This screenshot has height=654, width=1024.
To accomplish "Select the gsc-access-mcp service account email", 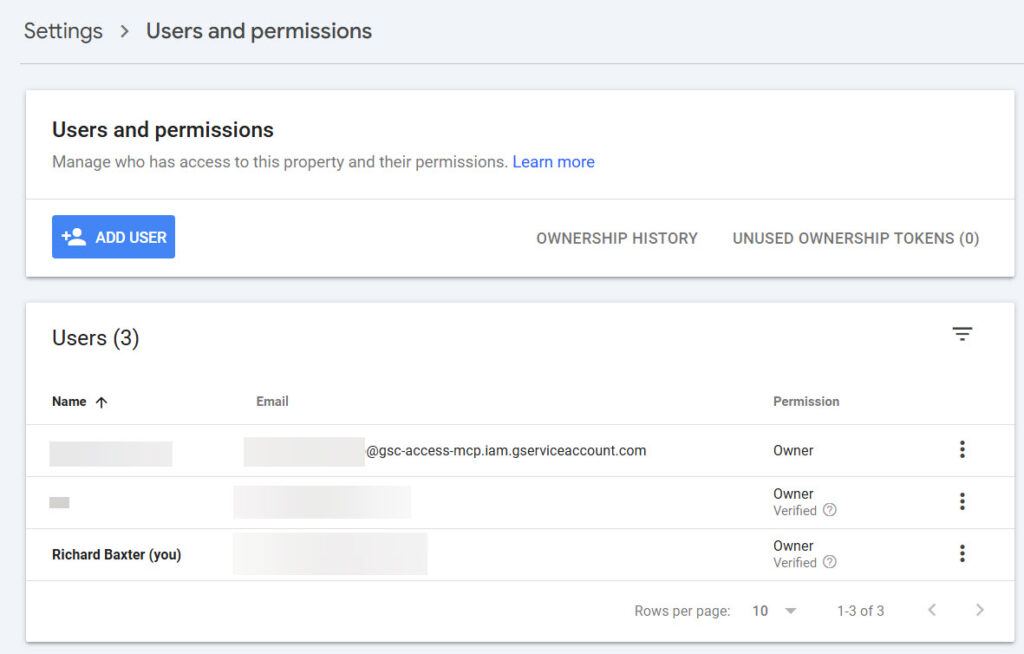I will coord(506,451).
